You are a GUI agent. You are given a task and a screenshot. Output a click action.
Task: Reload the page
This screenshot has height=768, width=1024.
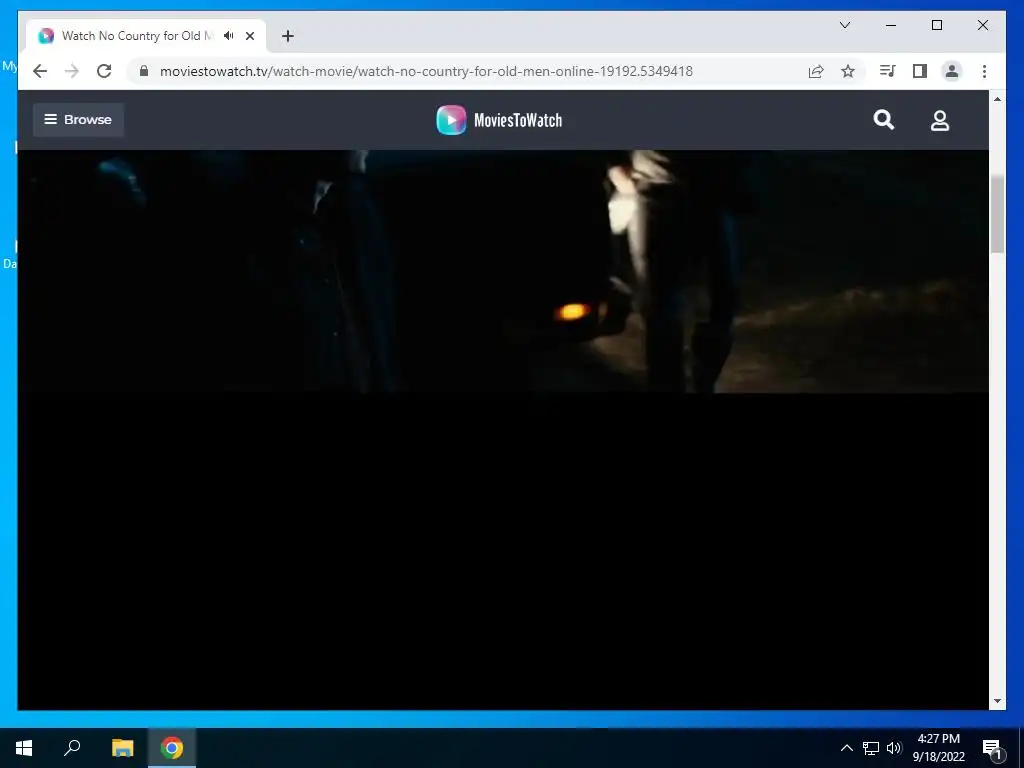[104, 71]
